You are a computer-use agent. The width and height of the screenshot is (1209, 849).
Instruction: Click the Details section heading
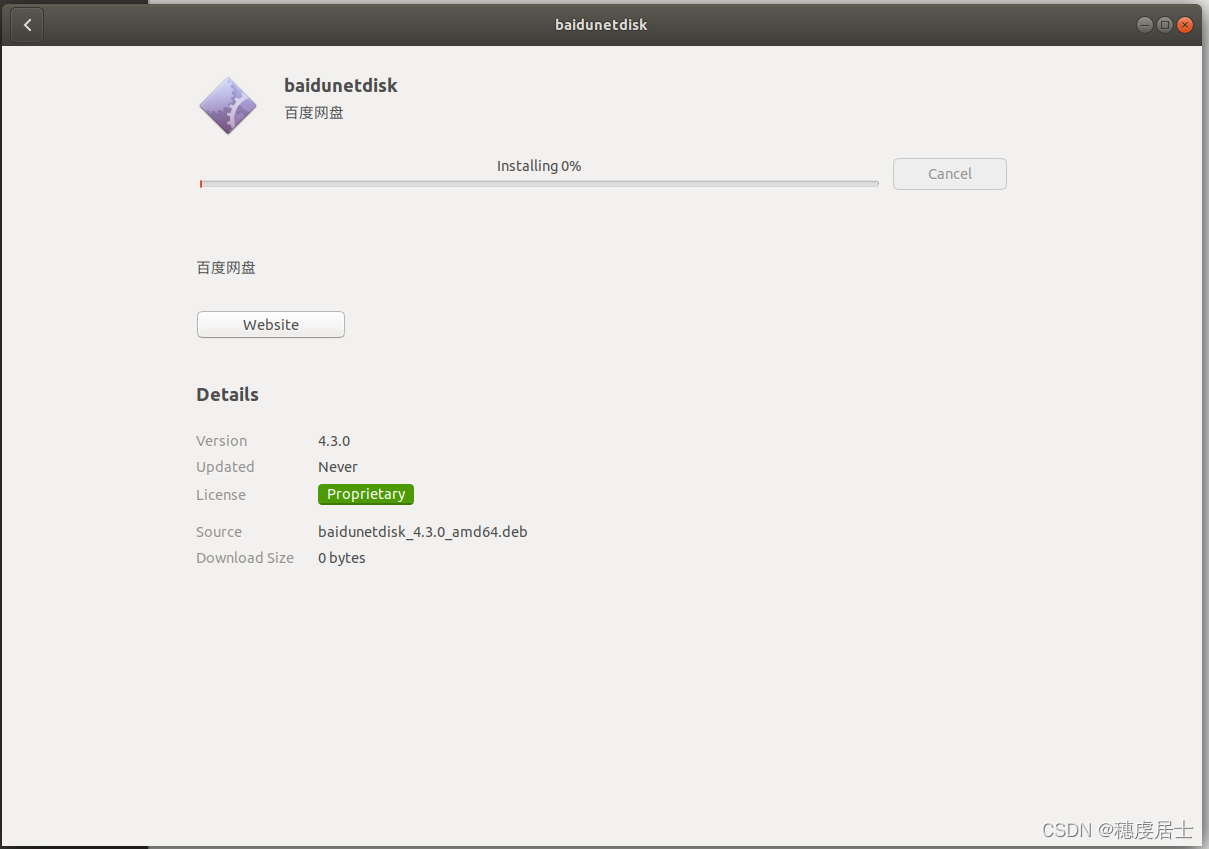pos(228,395)
